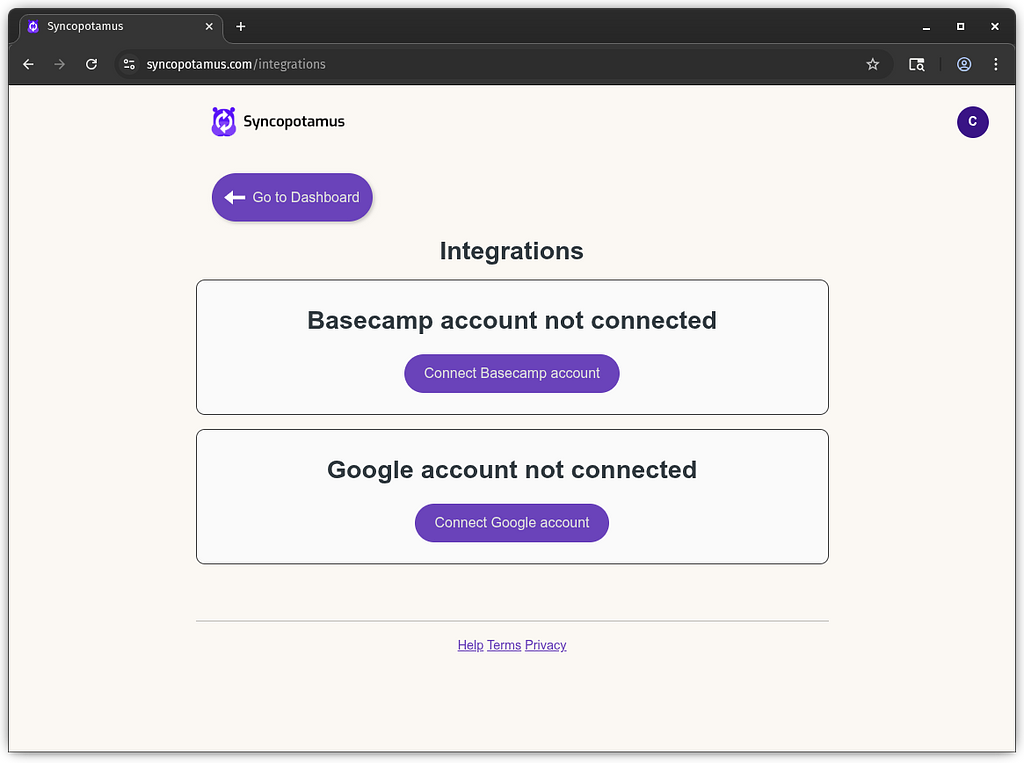The width and height of the screenshot is (1024, 763).
Task: Click the Syncopotamus tab favicon
Action: (33, 26)
